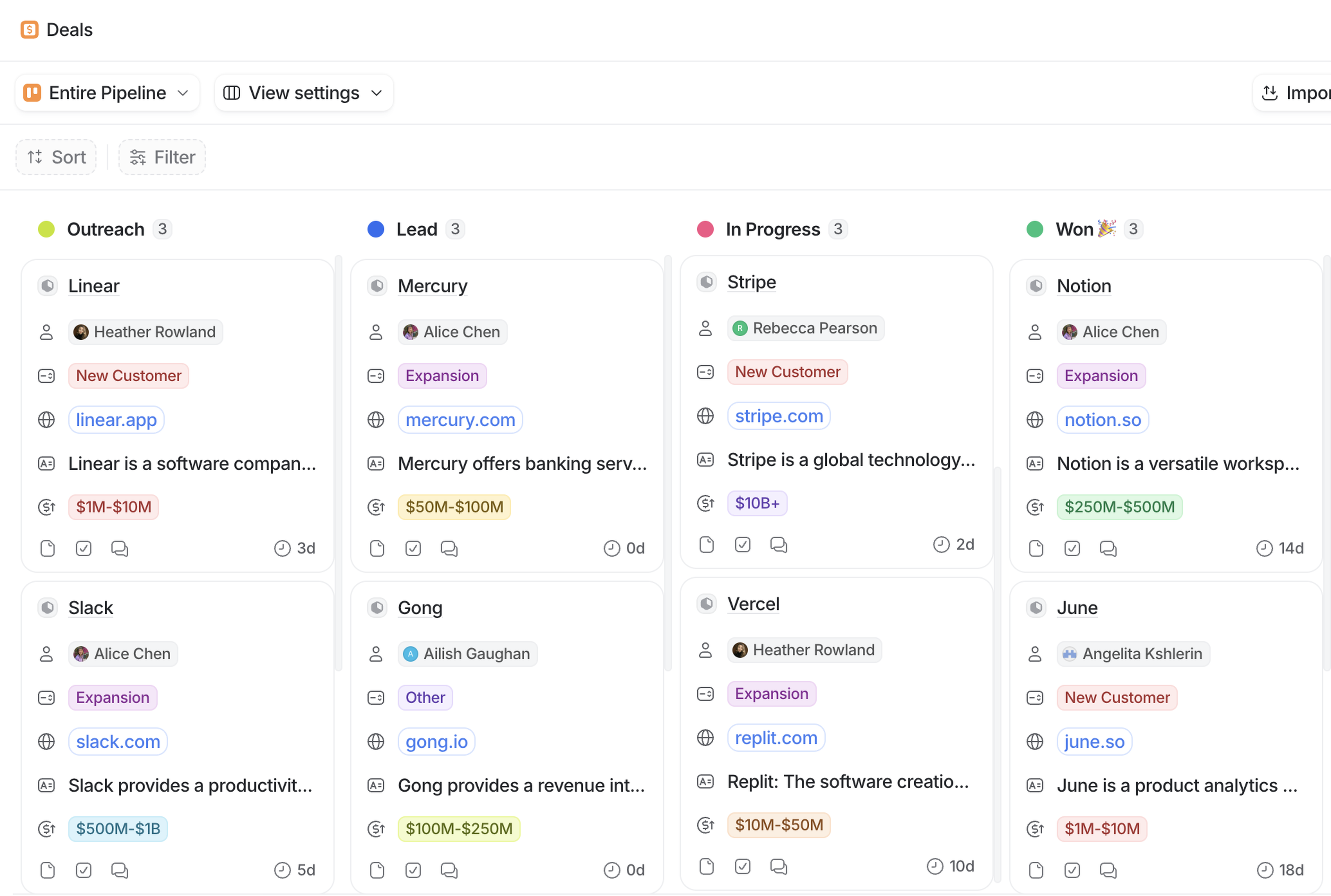Select the Won column header
This screenshot has width=1331, height=896.
point(1075,229)
